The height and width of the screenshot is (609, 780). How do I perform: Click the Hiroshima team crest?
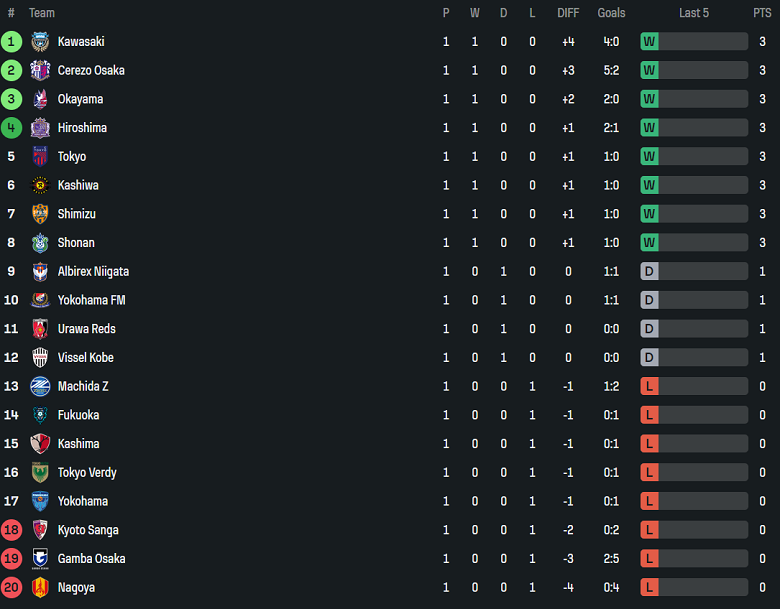tap(40, 128)
